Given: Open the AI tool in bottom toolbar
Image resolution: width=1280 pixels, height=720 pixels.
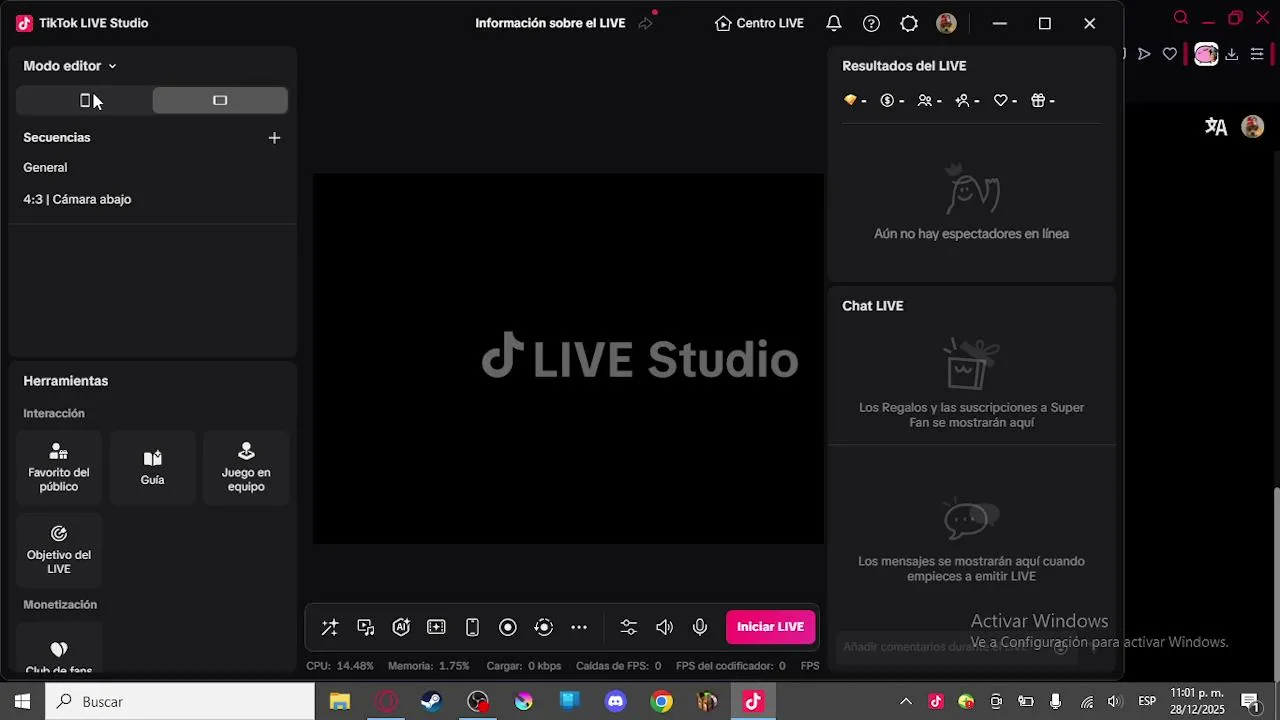Looking at the screenshot, I should click(401, 627).
